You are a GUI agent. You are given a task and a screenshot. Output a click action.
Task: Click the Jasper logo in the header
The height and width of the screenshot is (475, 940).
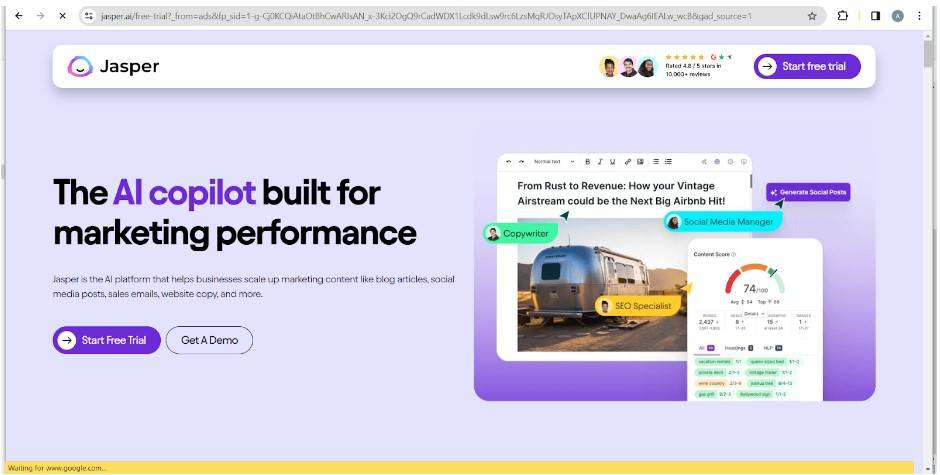point(113,67)
